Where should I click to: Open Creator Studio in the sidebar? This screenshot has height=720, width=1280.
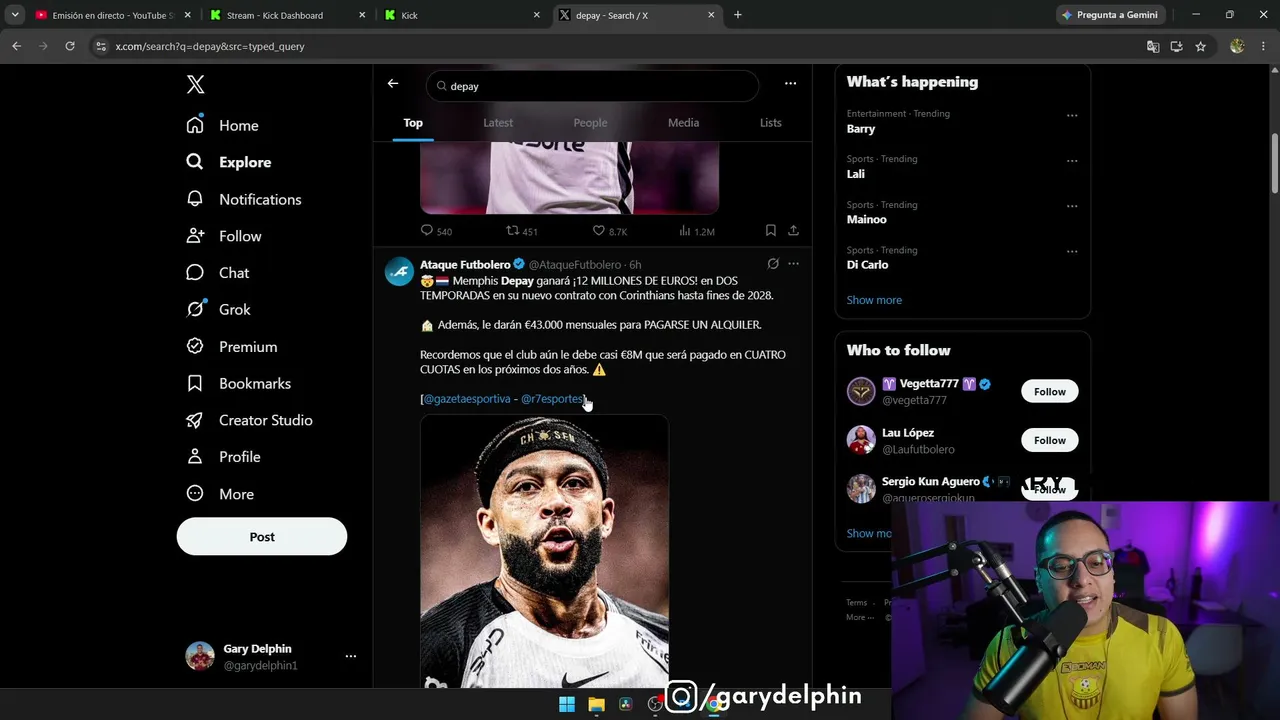pyautogui.click(x=250, y=420)
